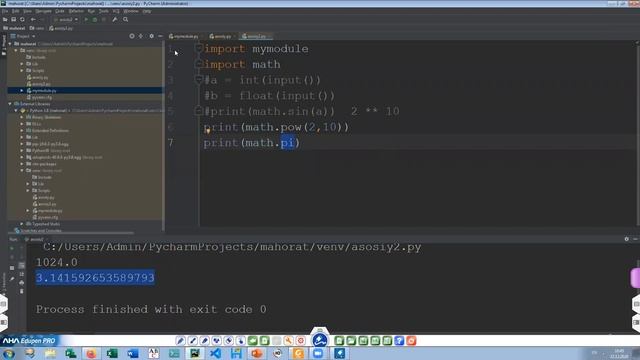The image size is (640, 360).
Task: Expand the site-packages node
Action: click(22, 164)
